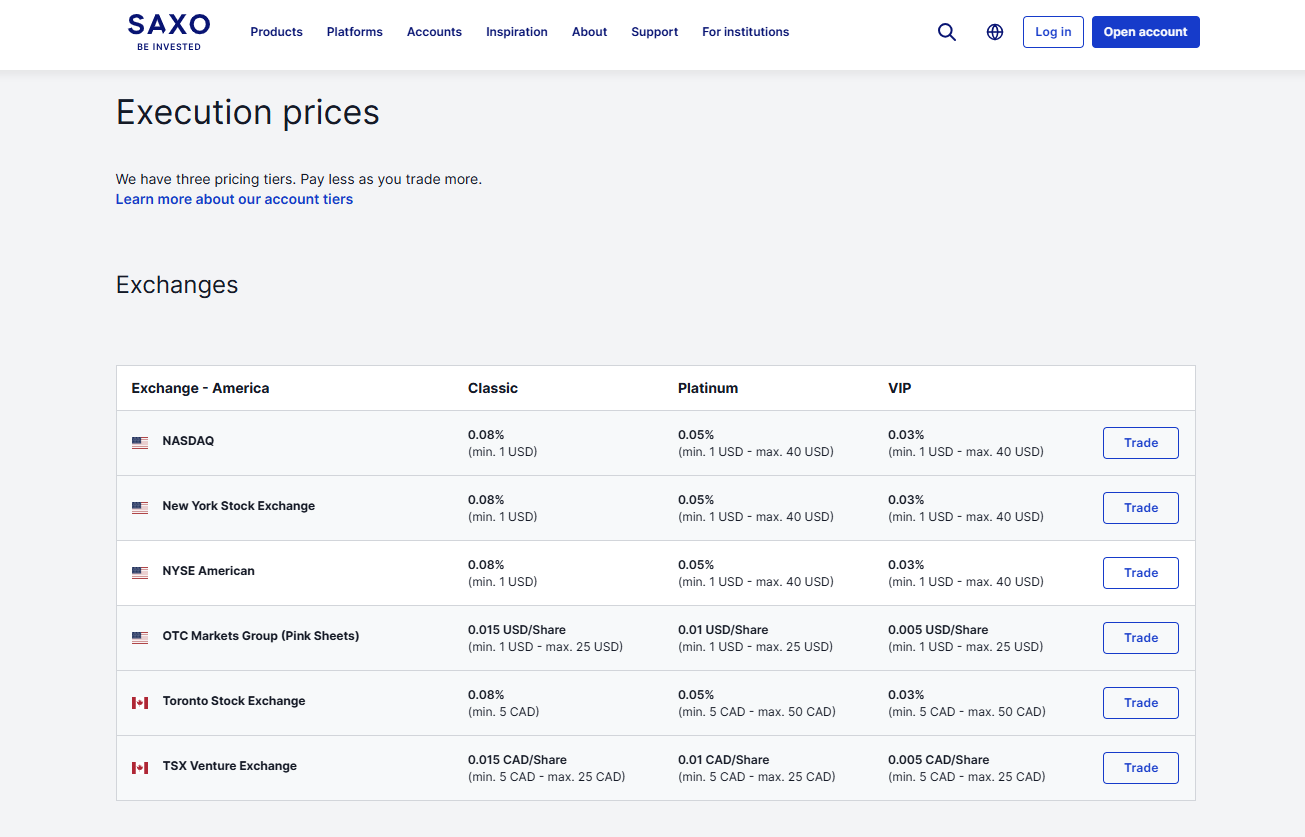This screenshot has width=1305, height=837.
Task: Click Trade button for NYSE American
Action: coord(1141,573)
